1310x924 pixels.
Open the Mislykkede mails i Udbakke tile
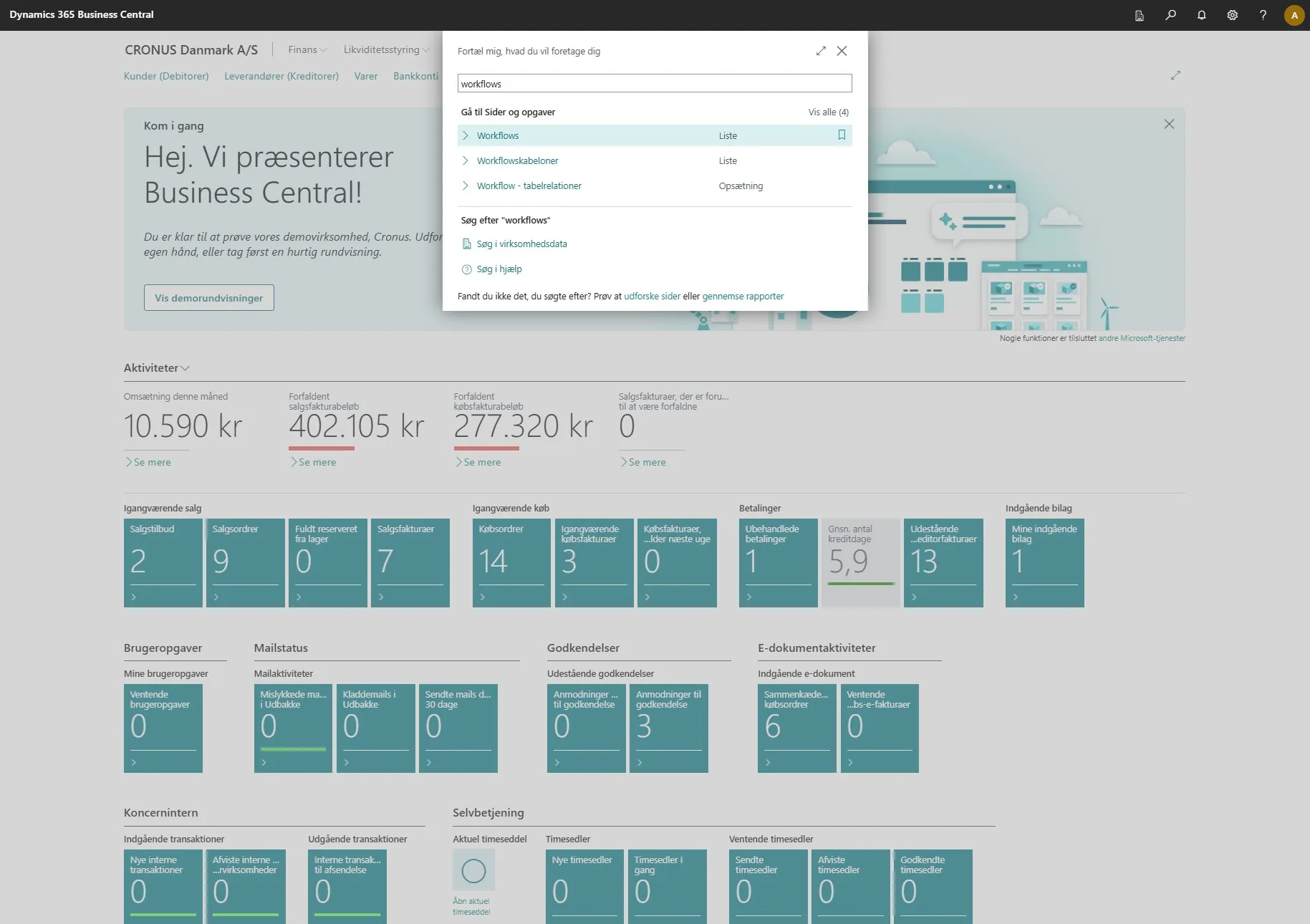coord(293,728)
